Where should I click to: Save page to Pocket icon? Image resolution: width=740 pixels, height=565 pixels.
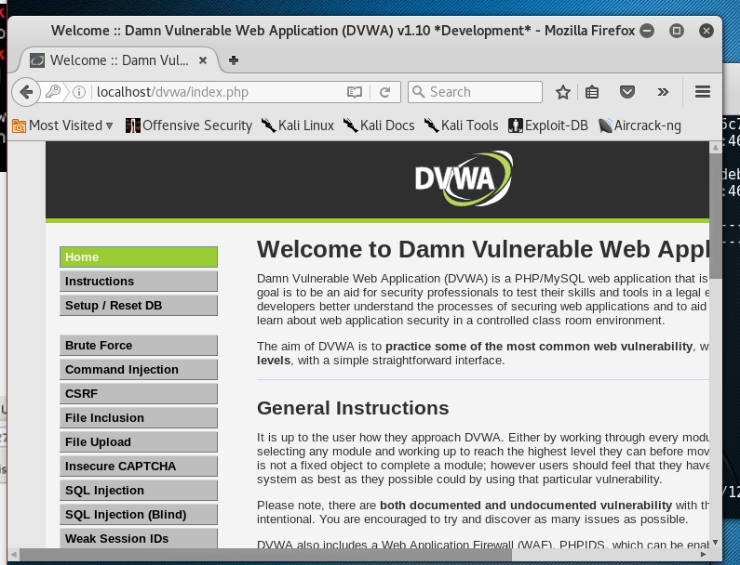click(x=627, y=92)
